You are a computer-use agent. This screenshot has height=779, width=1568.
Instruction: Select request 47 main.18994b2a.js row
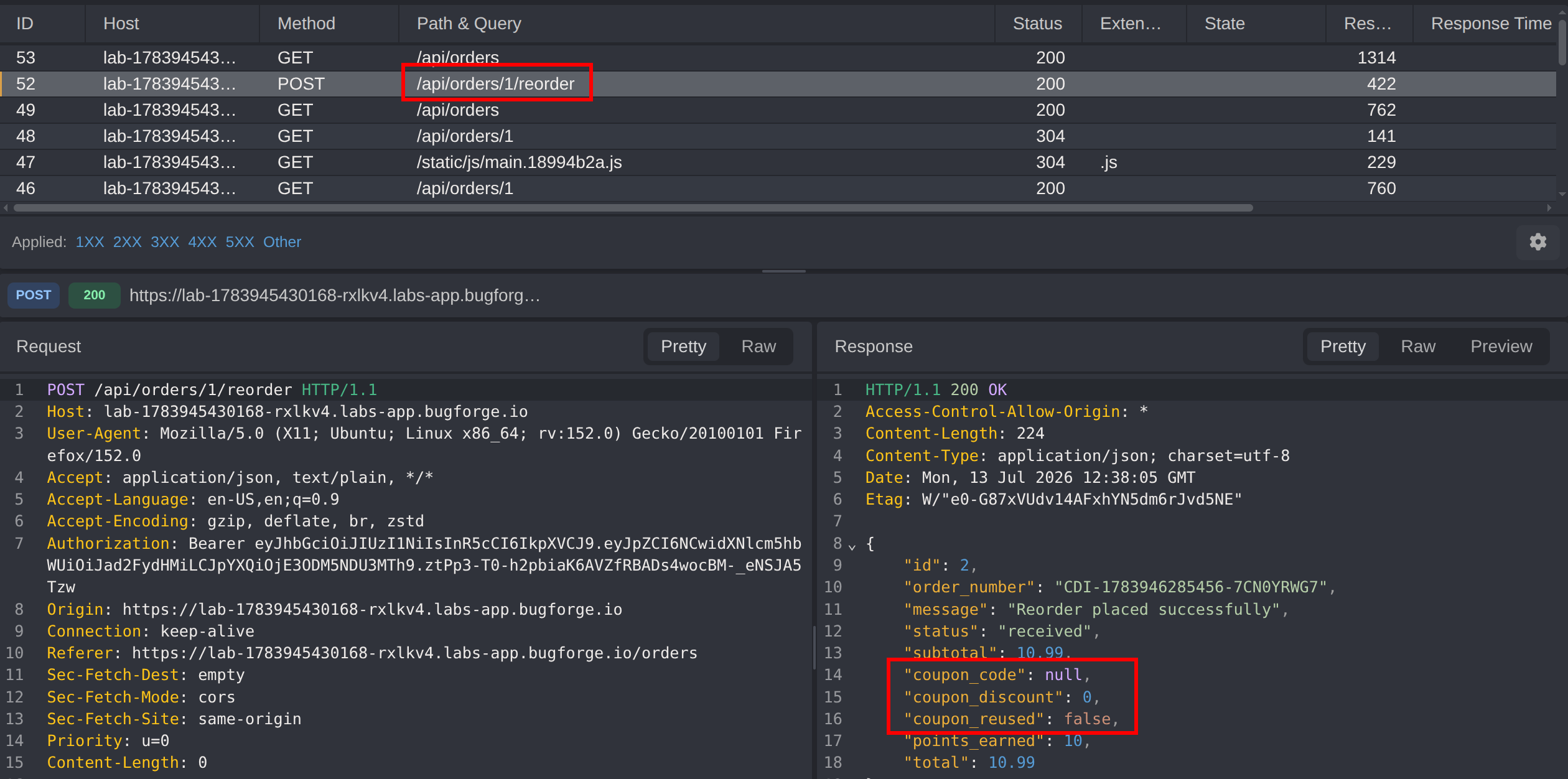pos(778,162)
